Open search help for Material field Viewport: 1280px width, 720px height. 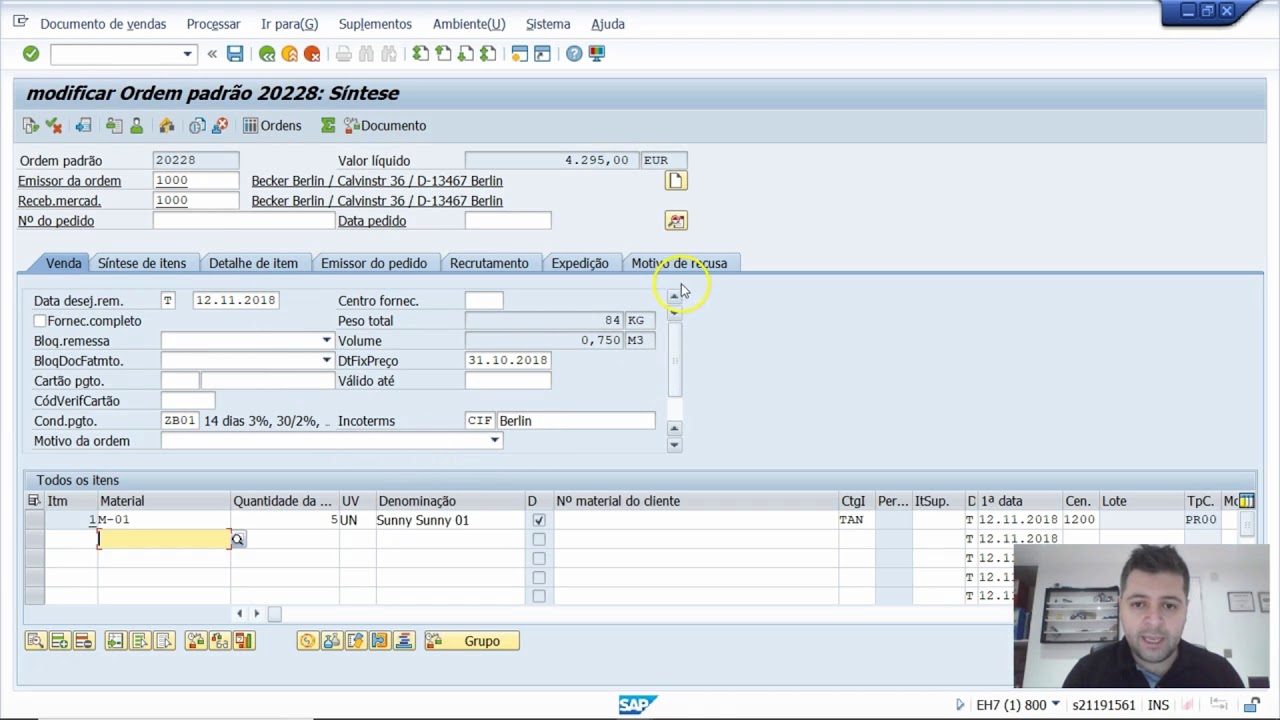click(x=237, y=540)
